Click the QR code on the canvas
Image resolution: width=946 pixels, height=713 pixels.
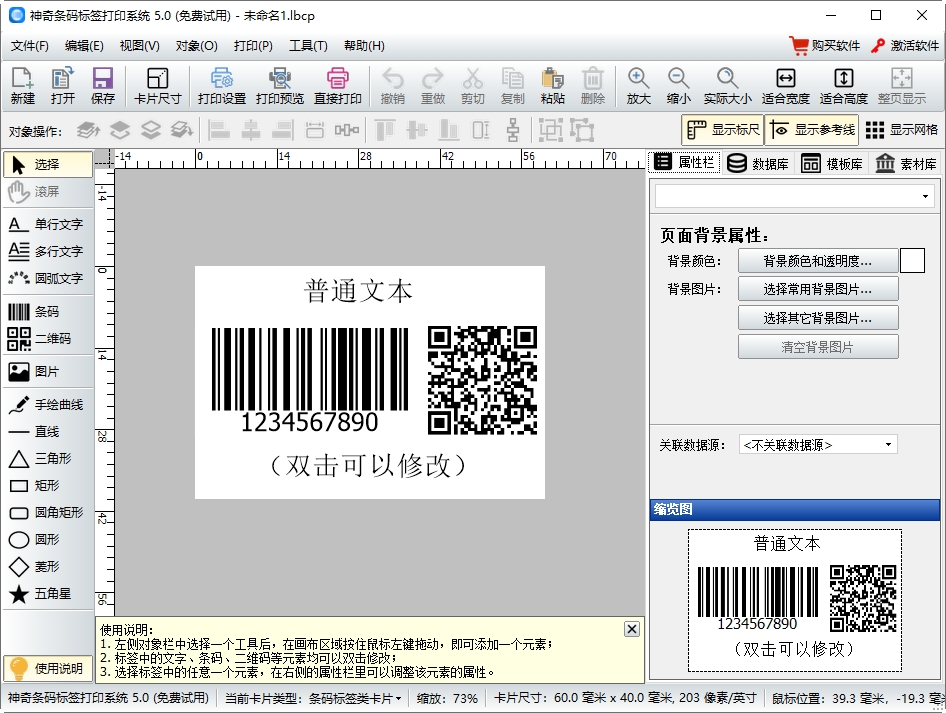[x=483, y=380]
